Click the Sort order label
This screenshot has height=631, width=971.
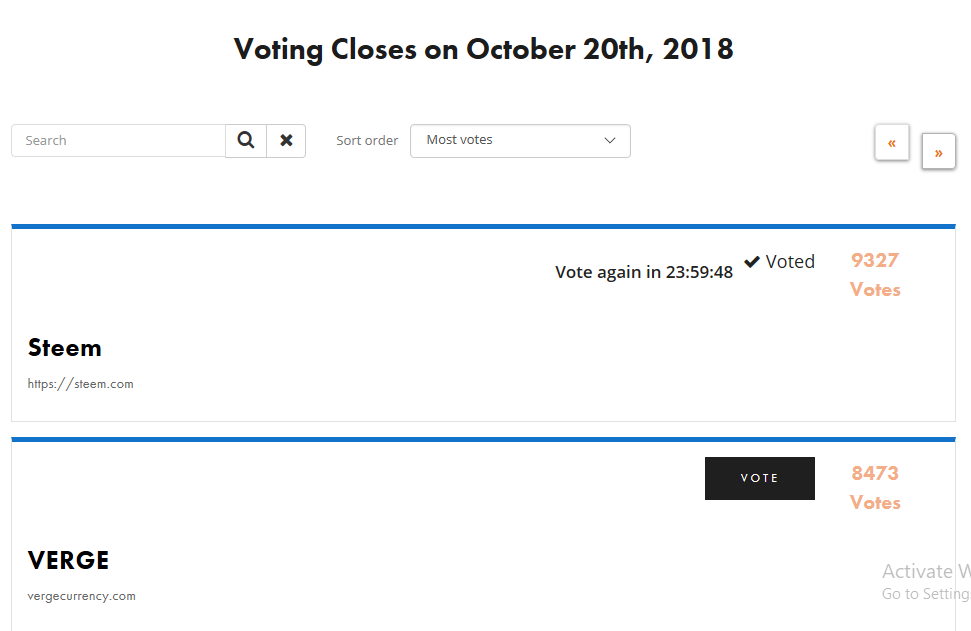click(367, 141)
